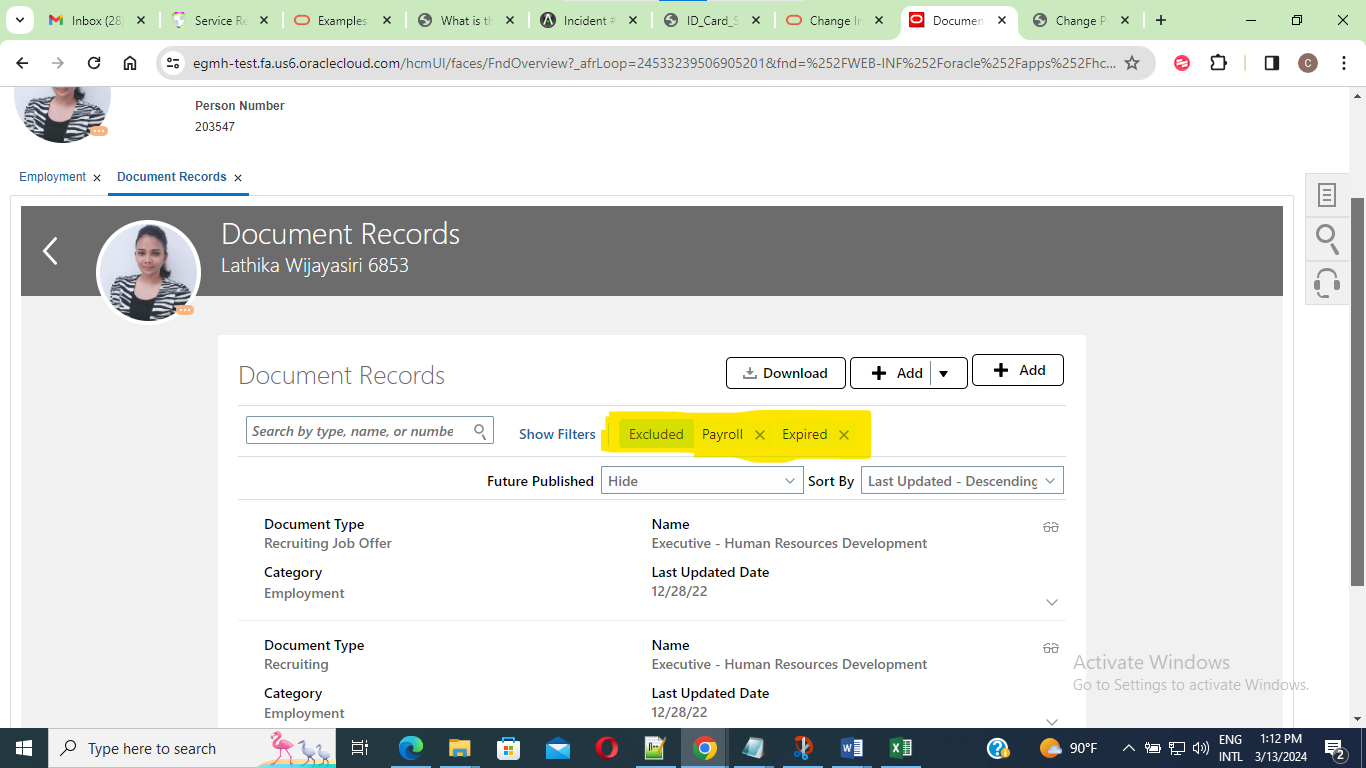Click the red extension icon in toolbar
The width and height of the screenshot is (1366, 768).
[x=1182, y=63]
